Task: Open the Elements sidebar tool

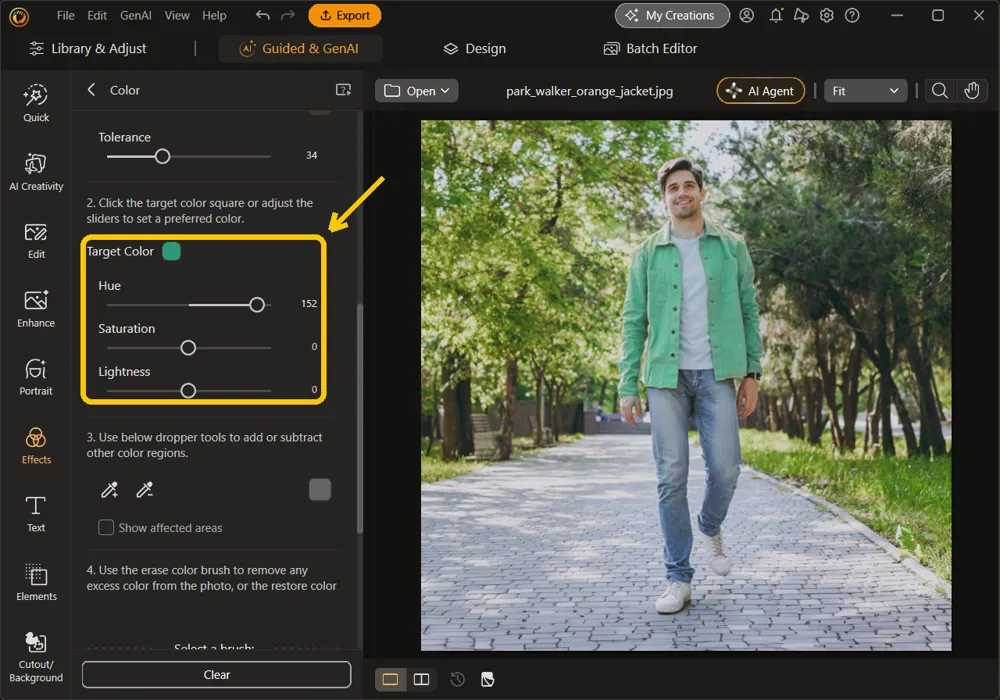Action: point(36,582)
